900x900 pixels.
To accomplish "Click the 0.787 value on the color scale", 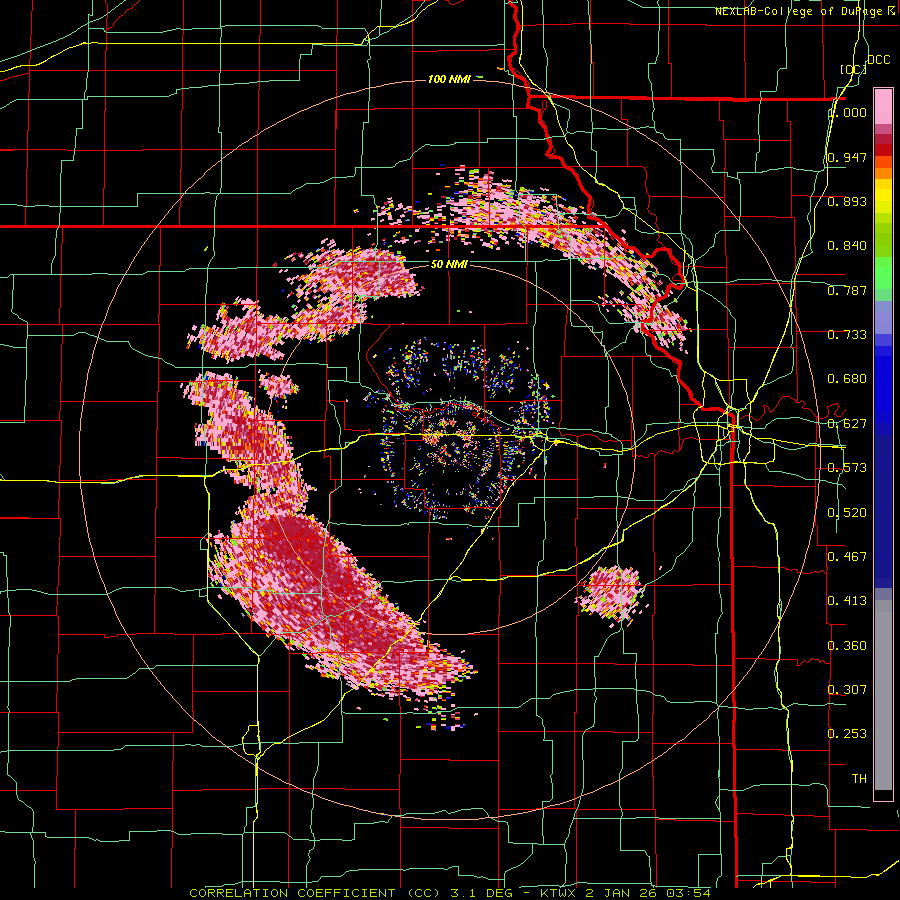I will (847, 290).
